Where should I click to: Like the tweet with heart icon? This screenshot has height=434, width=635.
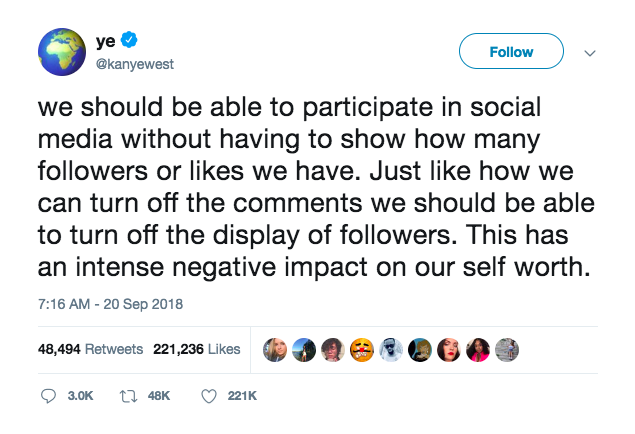[209, 396]
